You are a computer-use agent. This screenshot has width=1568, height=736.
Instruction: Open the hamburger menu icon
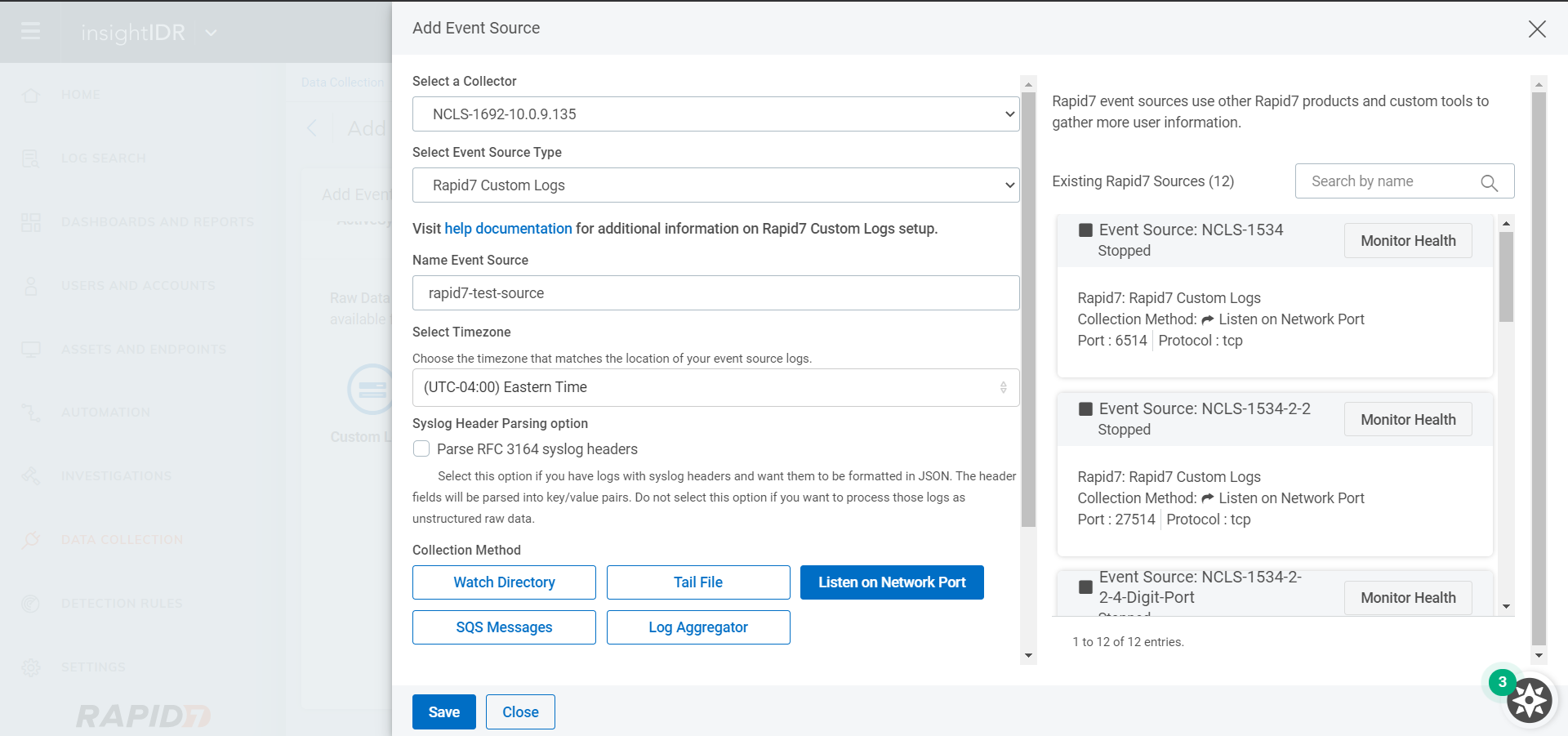[30, 32]
